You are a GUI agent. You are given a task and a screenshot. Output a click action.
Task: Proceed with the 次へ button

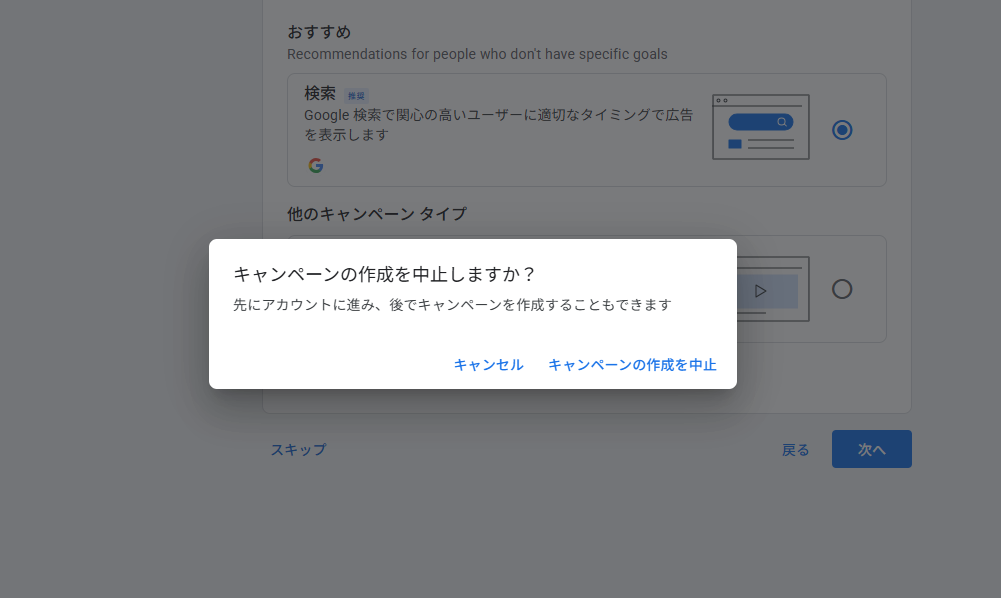tap(871, 450)
